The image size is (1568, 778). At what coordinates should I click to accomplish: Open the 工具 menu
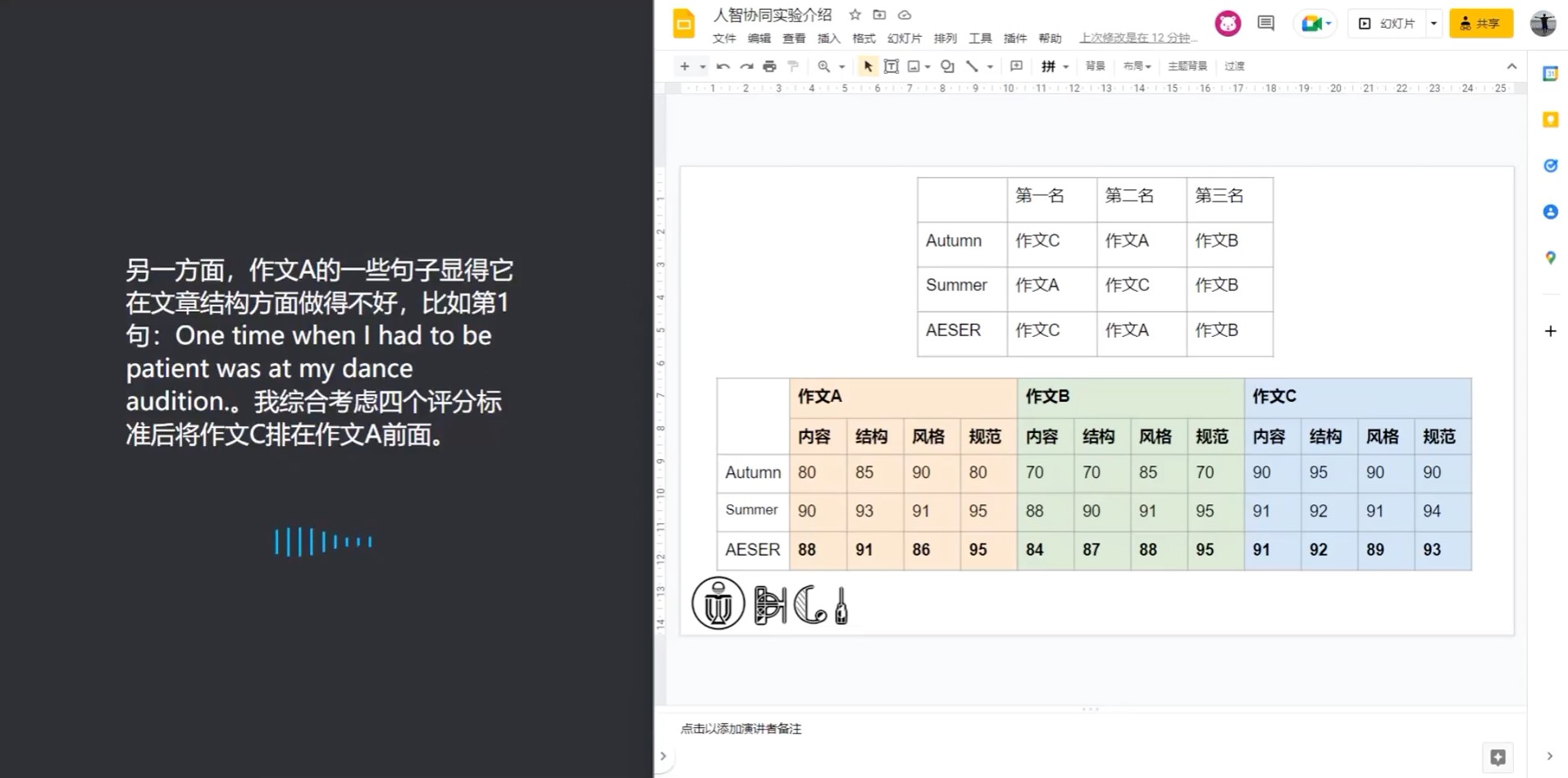pyautogui.click(x=980, y=38)
